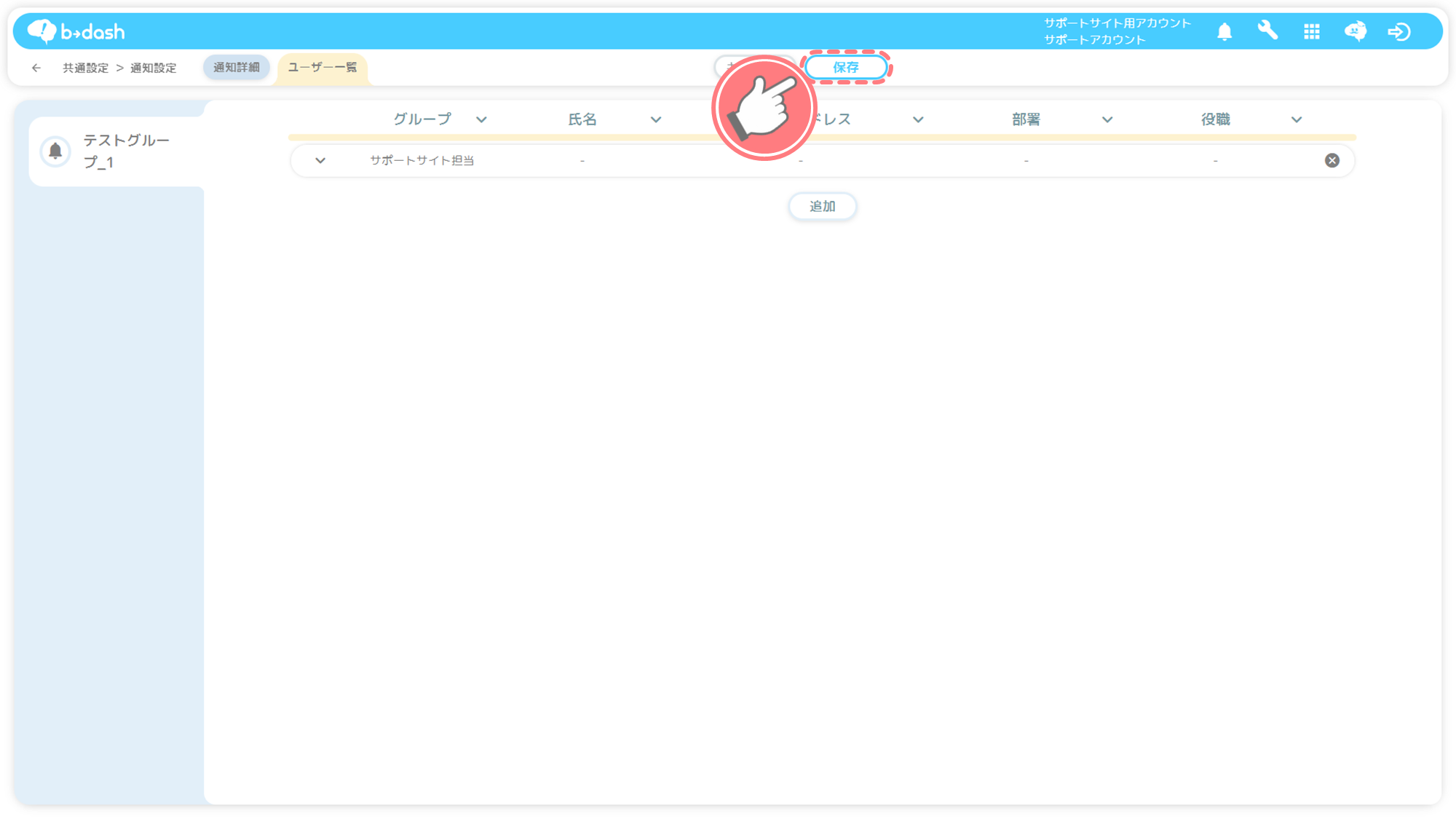Select the ユーザー一覧 tab
1456x819 pixels.
(x=322, y=67)
